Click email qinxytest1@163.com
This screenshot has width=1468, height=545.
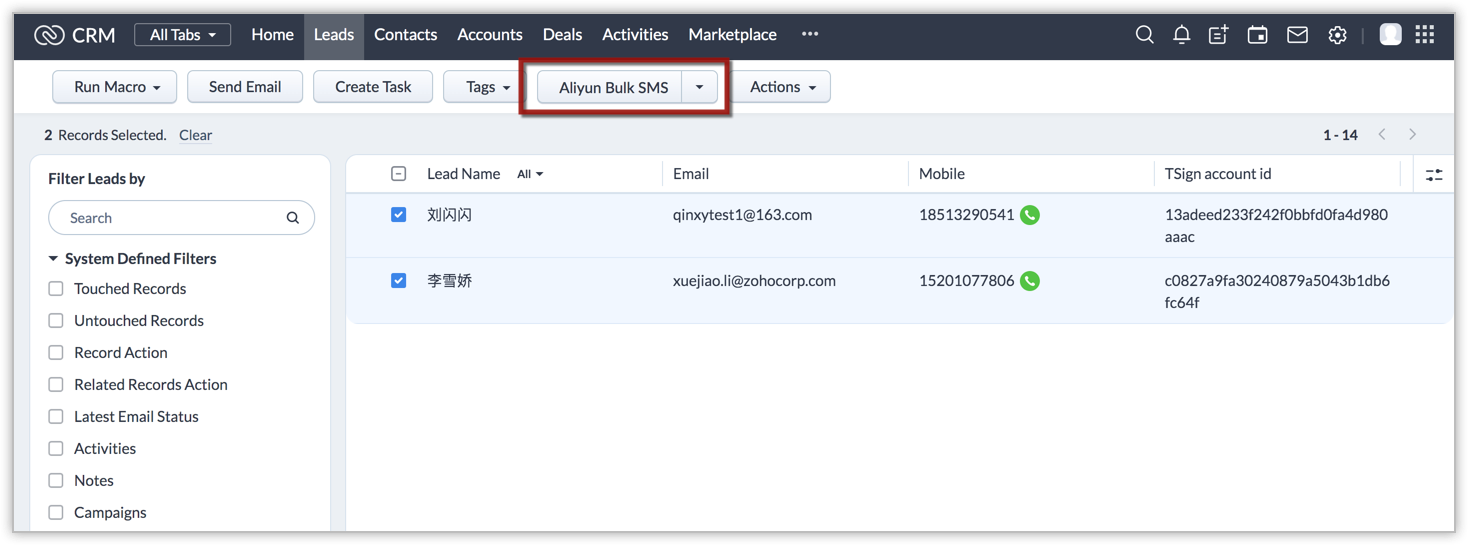pyautogui.click(x=742, y=215)
